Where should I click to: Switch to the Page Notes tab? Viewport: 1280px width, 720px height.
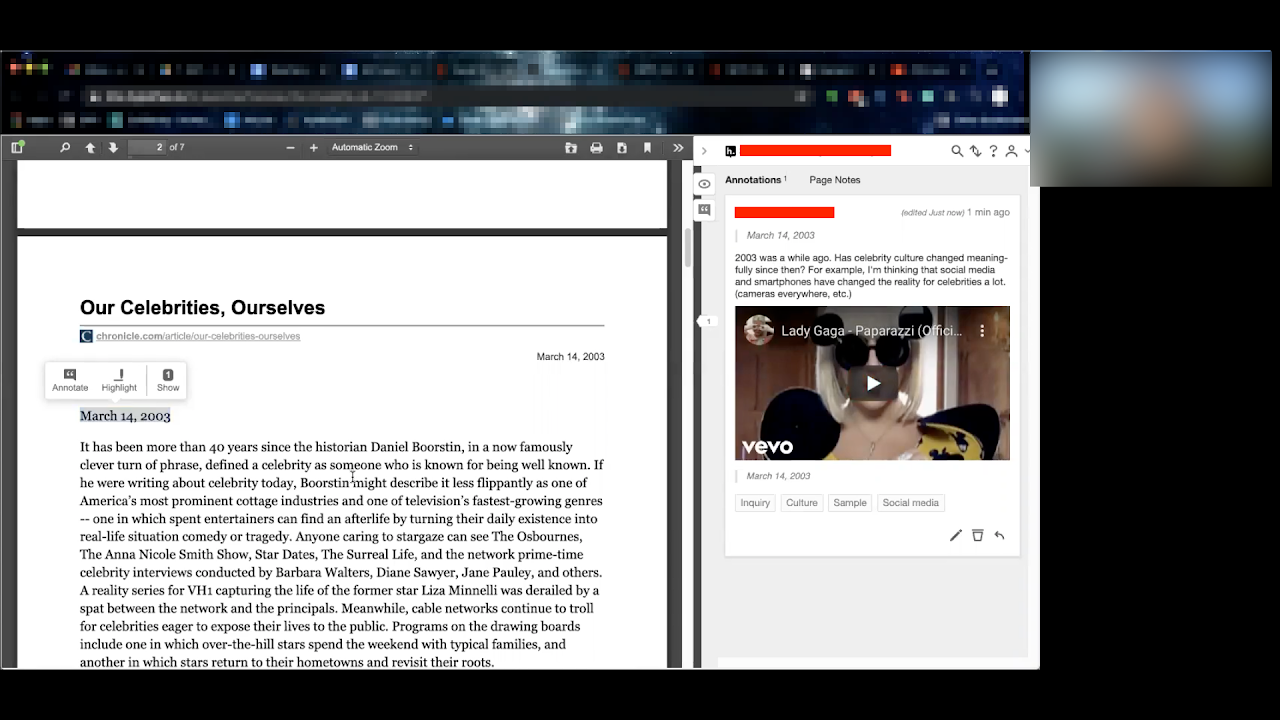[835, 180]
